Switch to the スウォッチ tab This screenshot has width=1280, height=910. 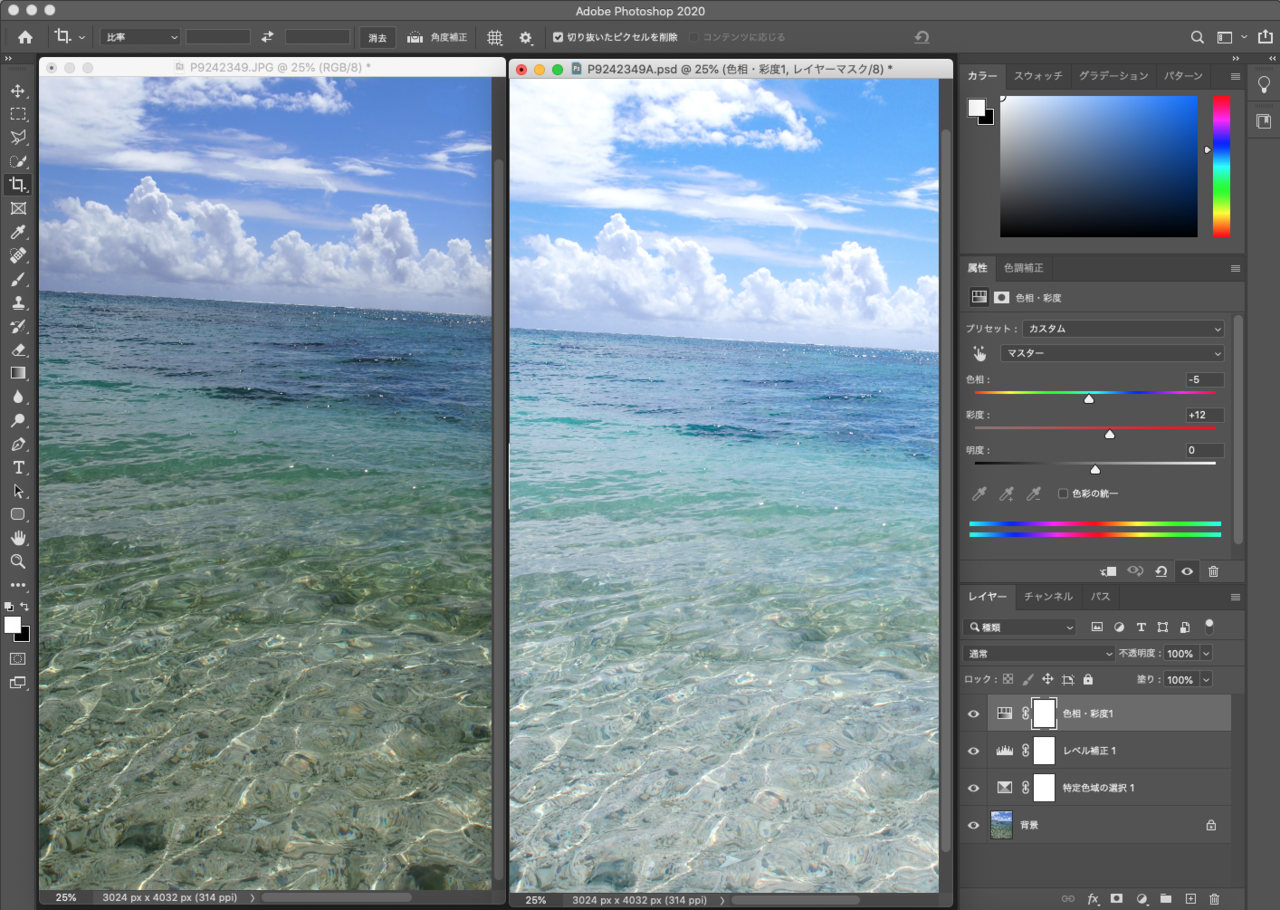click(1036, 75)
